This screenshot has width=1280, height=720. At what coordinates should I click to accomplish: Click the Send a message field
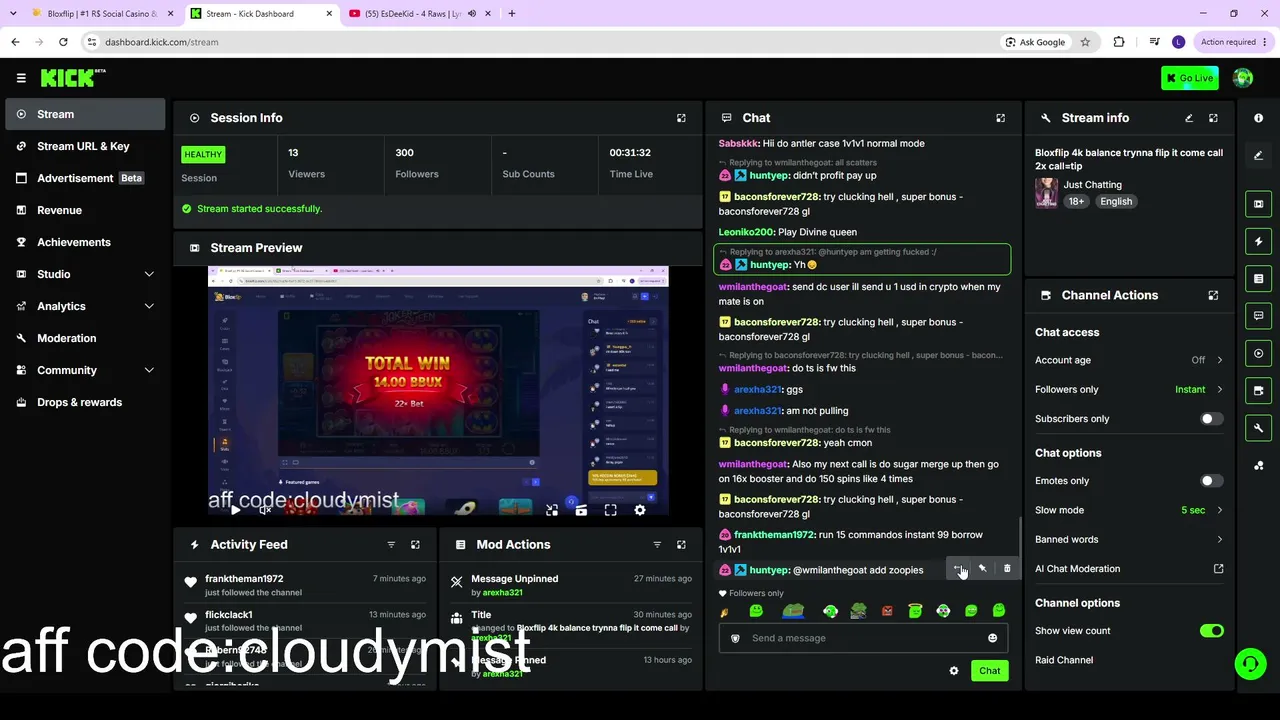click(863, 638)
